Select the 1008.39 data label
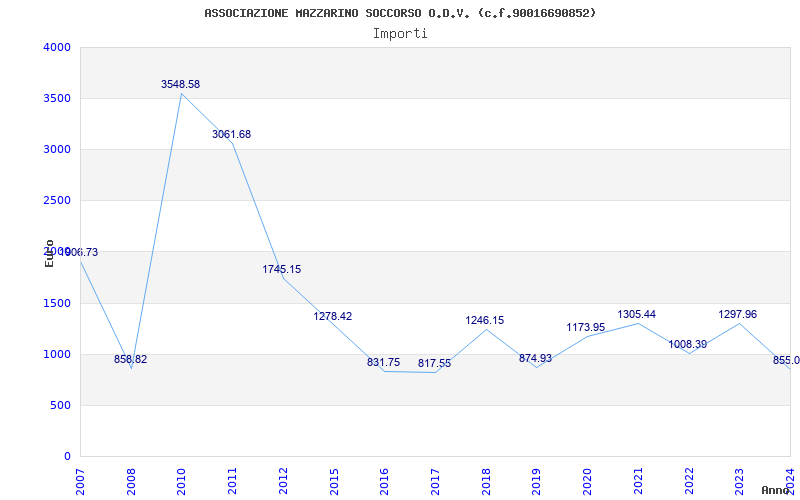Viewport: 800px width, 500px height. (687, 345)
